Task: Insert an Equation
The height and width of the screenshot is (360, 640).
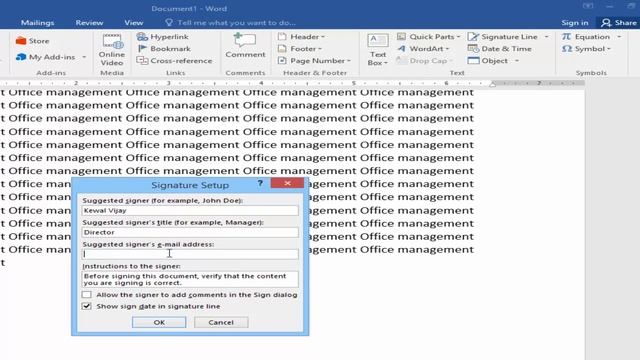Action: [x=586, y=37]
